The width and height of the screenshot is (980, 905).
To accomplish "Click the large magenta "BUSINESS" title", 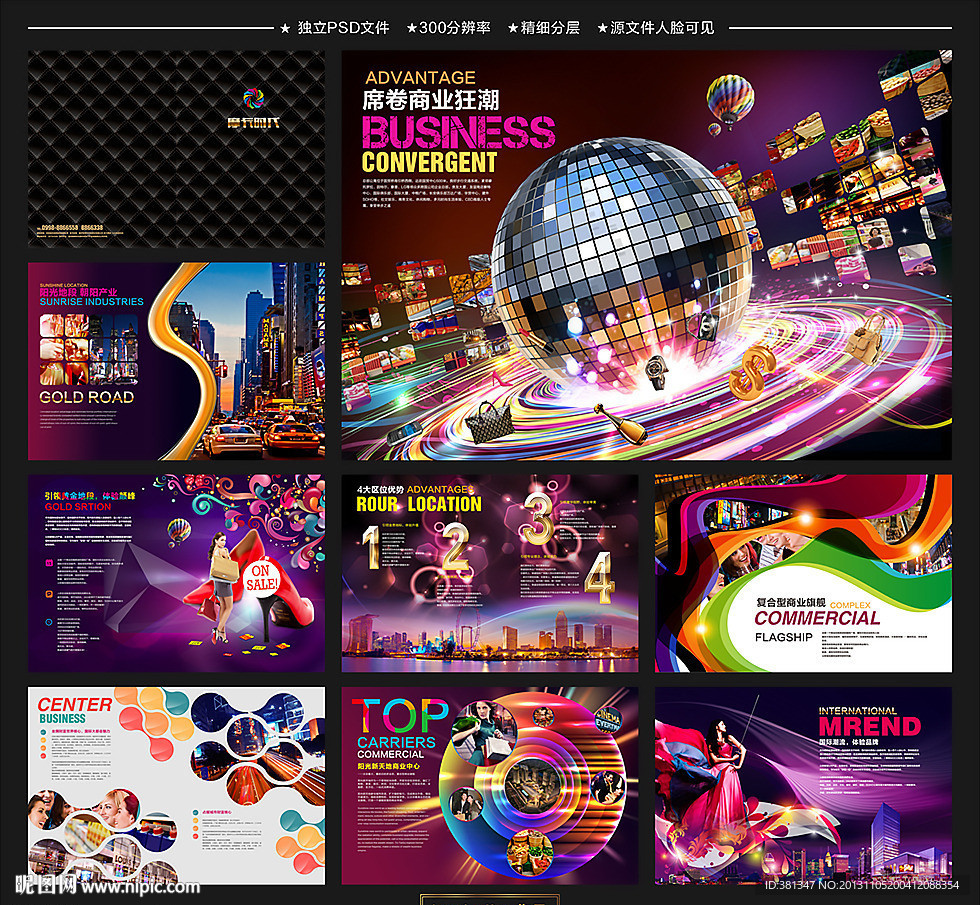I will coord(459,132).
